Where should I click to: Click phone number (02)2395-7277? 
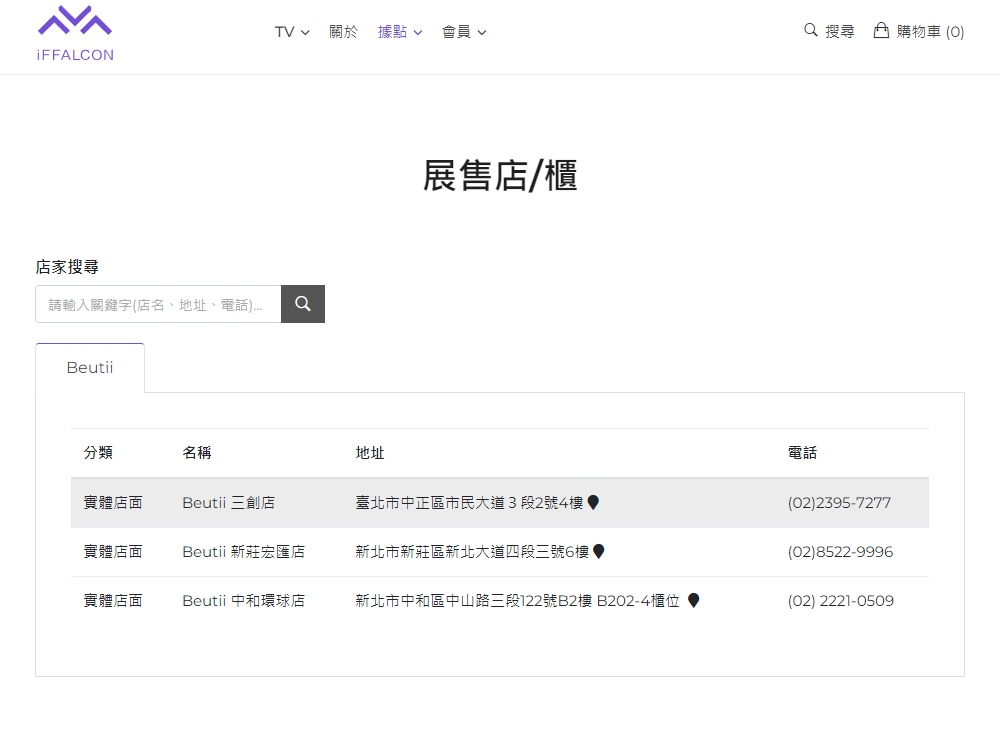(x=839, y=503)
